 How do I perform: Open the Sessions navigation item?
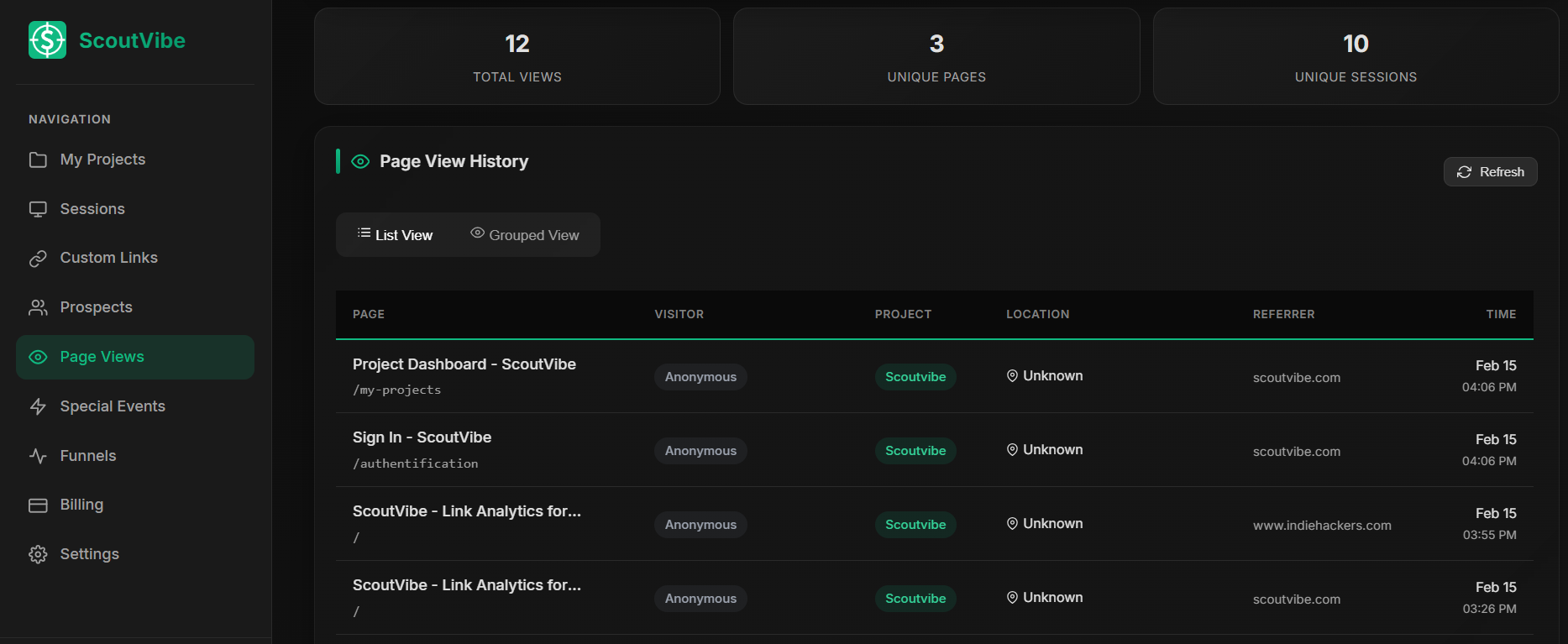(135, 209)
